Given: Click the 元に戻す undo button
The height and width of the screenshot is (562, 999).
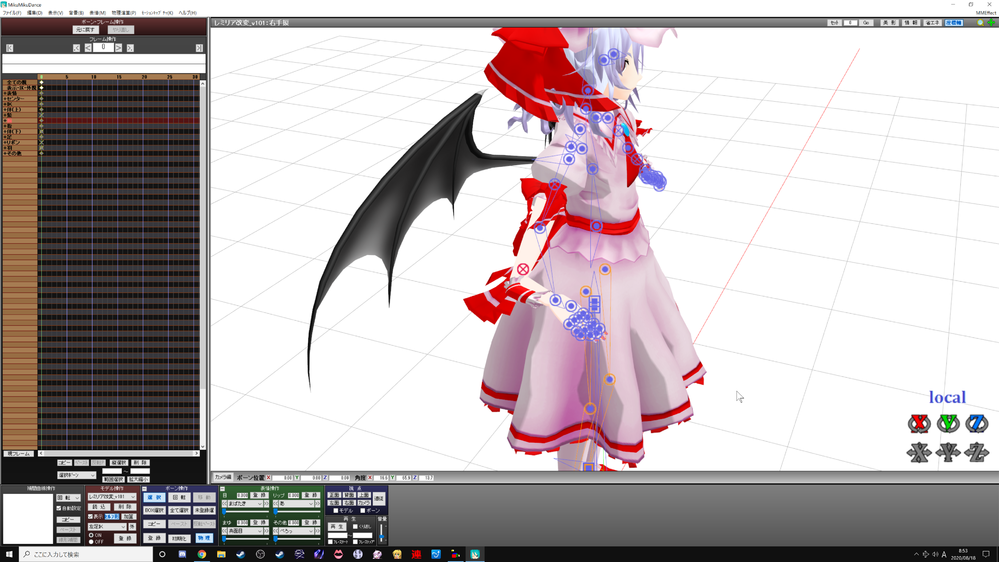Looking at the screenshot, I should tap(85, 30).
